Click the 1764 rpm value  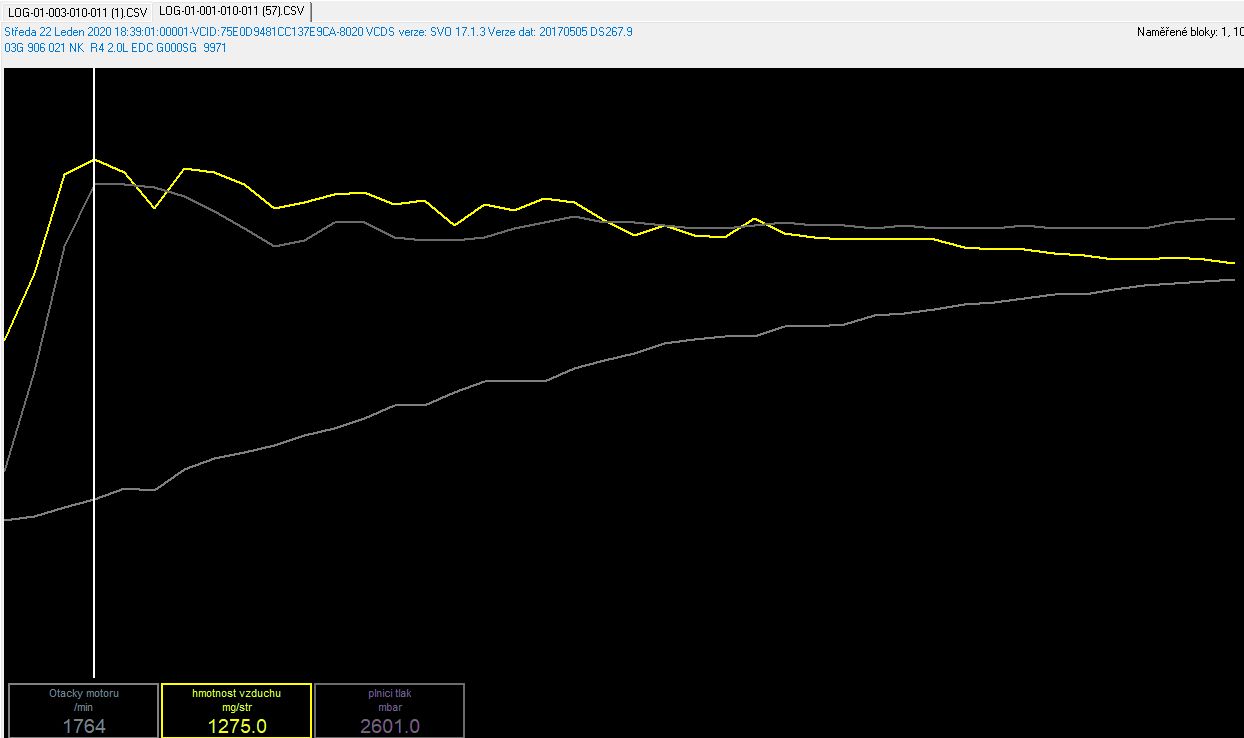pos(84,726)
